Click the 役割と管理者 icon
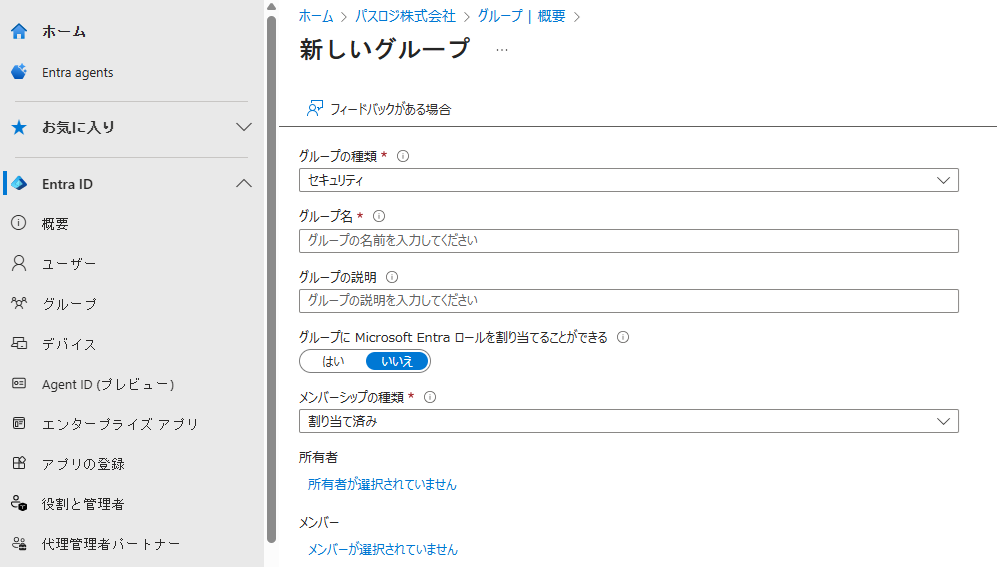This screenshot has height=567, width=997. 19,503
